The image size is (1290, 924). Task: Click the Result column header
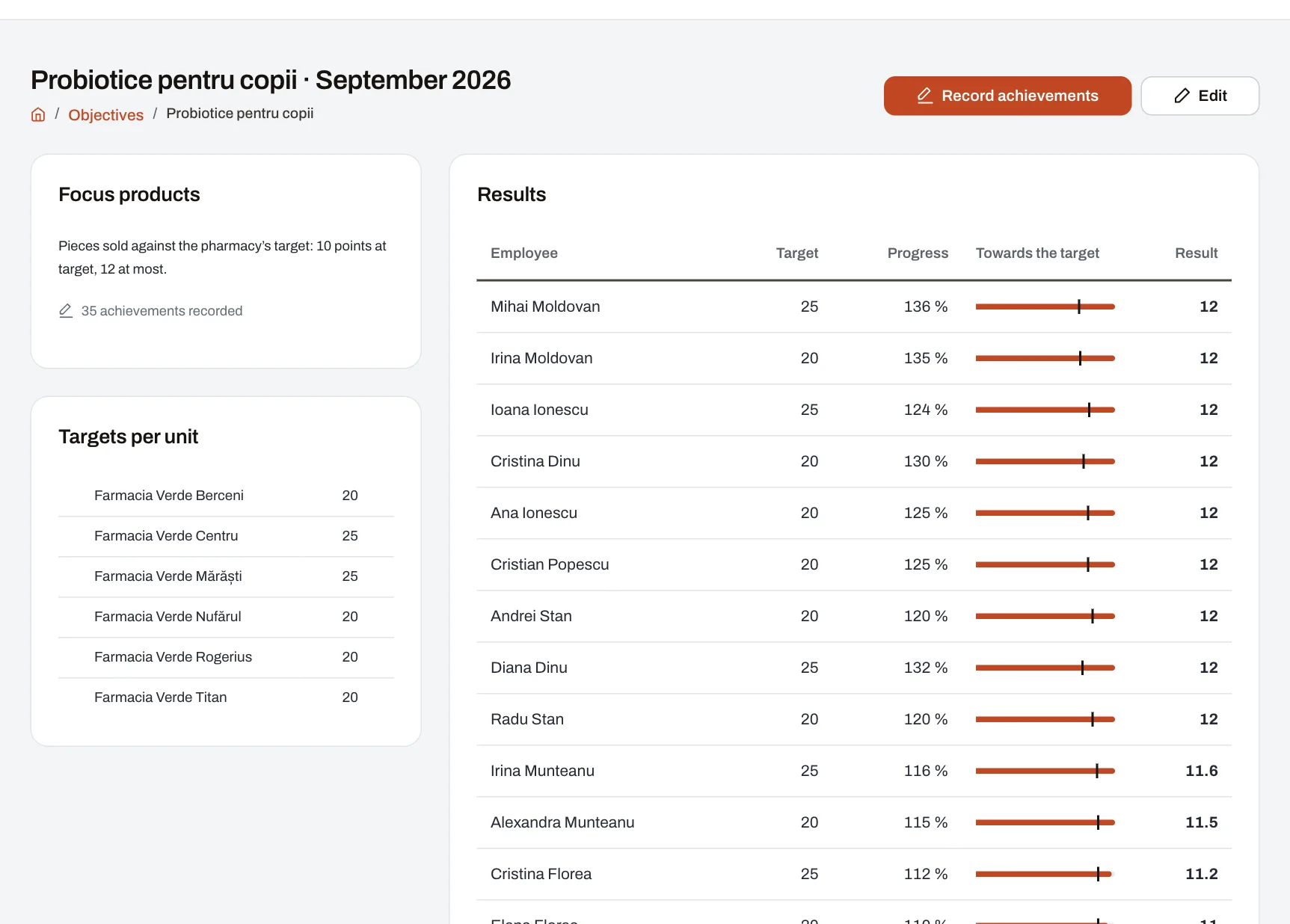[x=1196, y=253]
